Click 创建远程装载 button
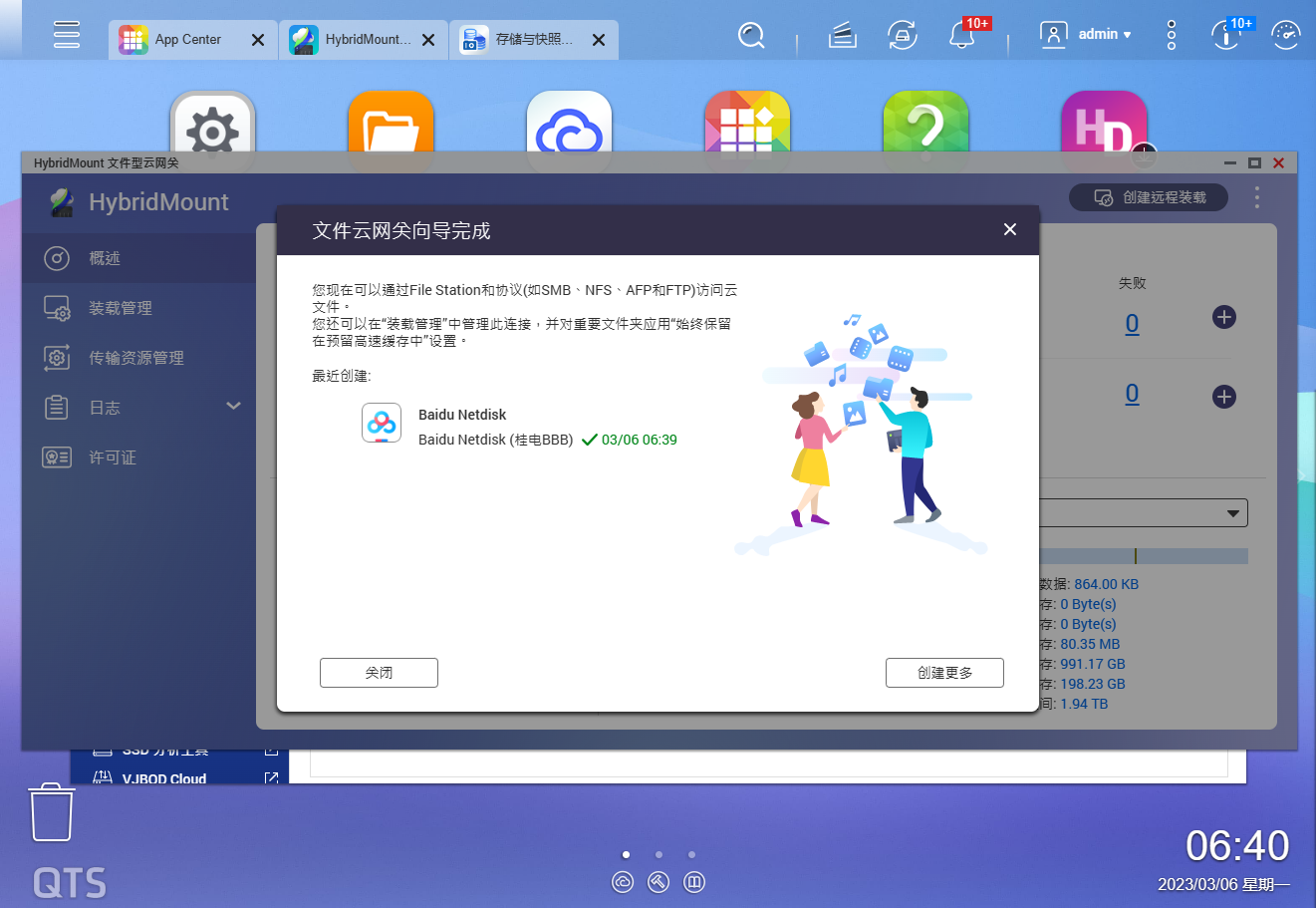The width and height of the screenshot is (1316, 908). click(1149, 197)
